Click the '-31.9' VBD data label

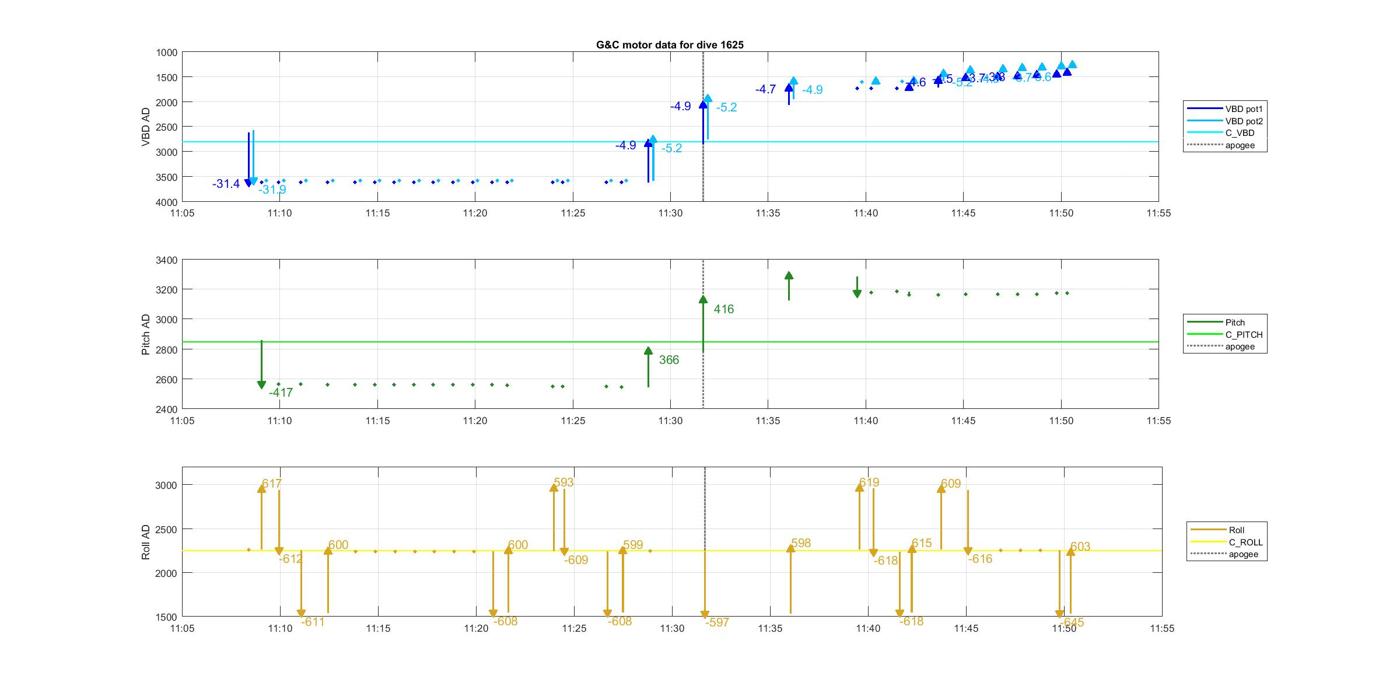272,190
